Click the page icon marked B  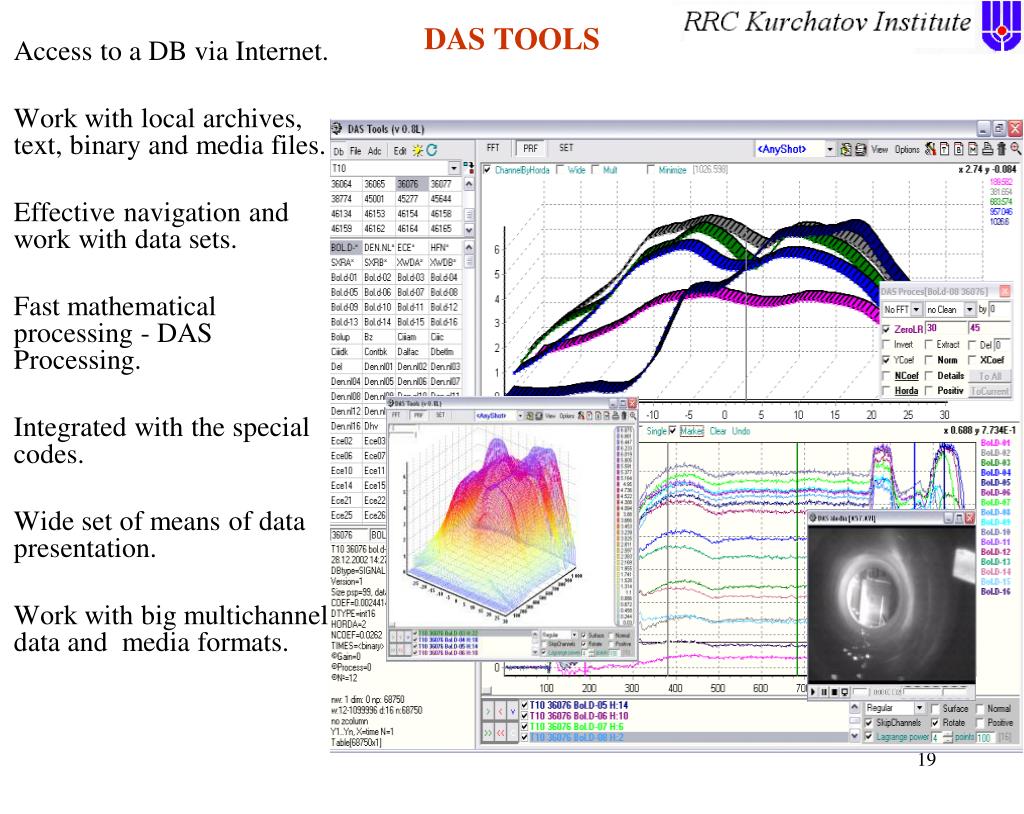tap(959, 150)
